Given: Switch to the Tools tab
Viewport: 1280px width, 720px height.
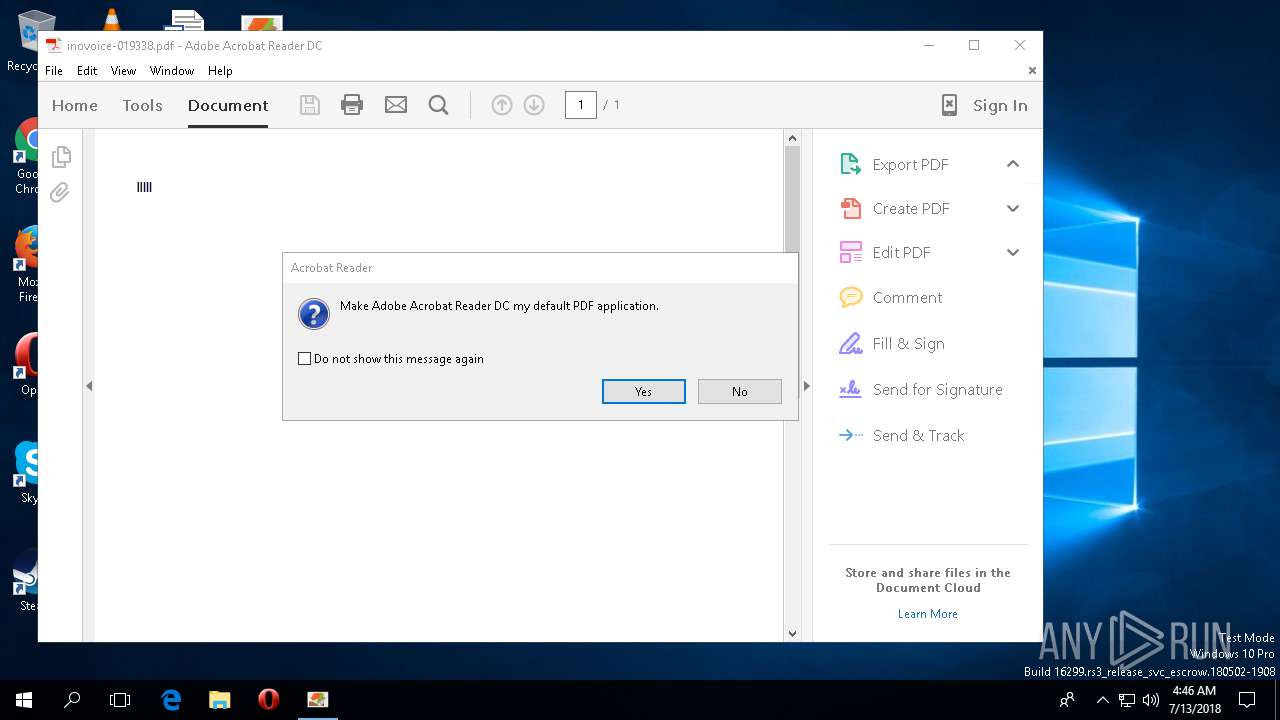Looking at the screenshot, I should [x=142, y=105].
